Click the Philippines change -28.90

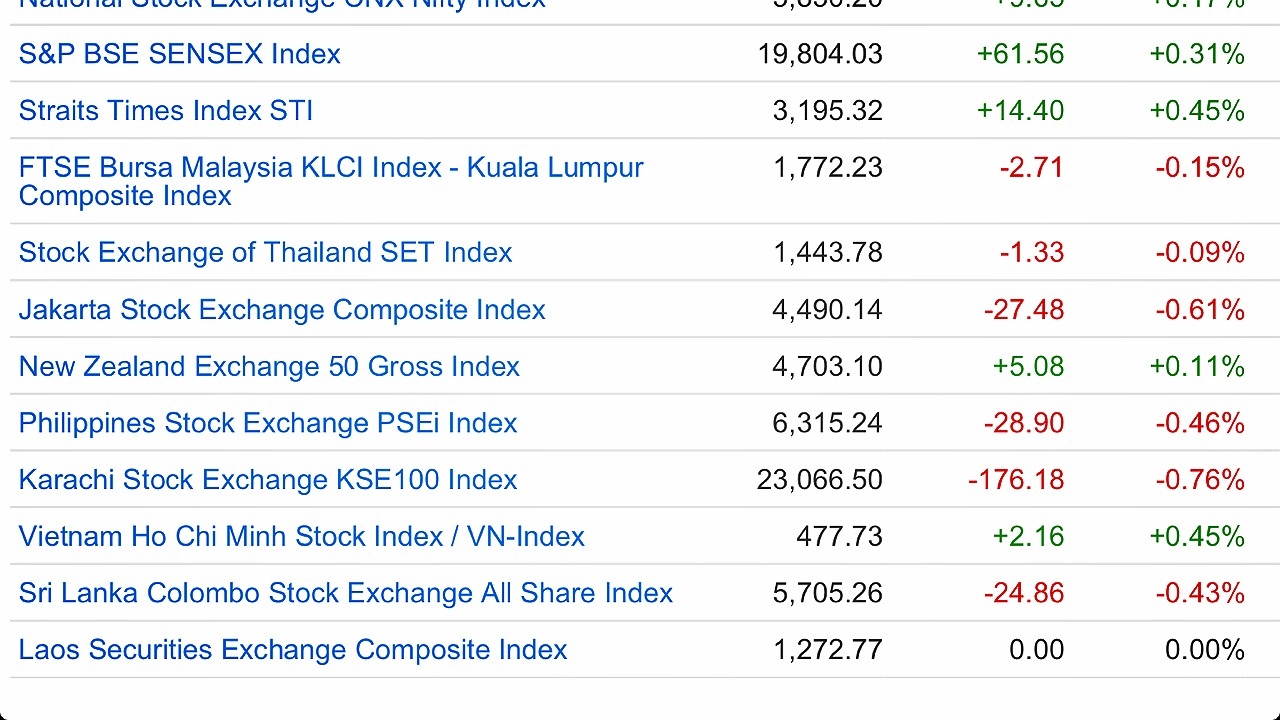coord(1024,423)
